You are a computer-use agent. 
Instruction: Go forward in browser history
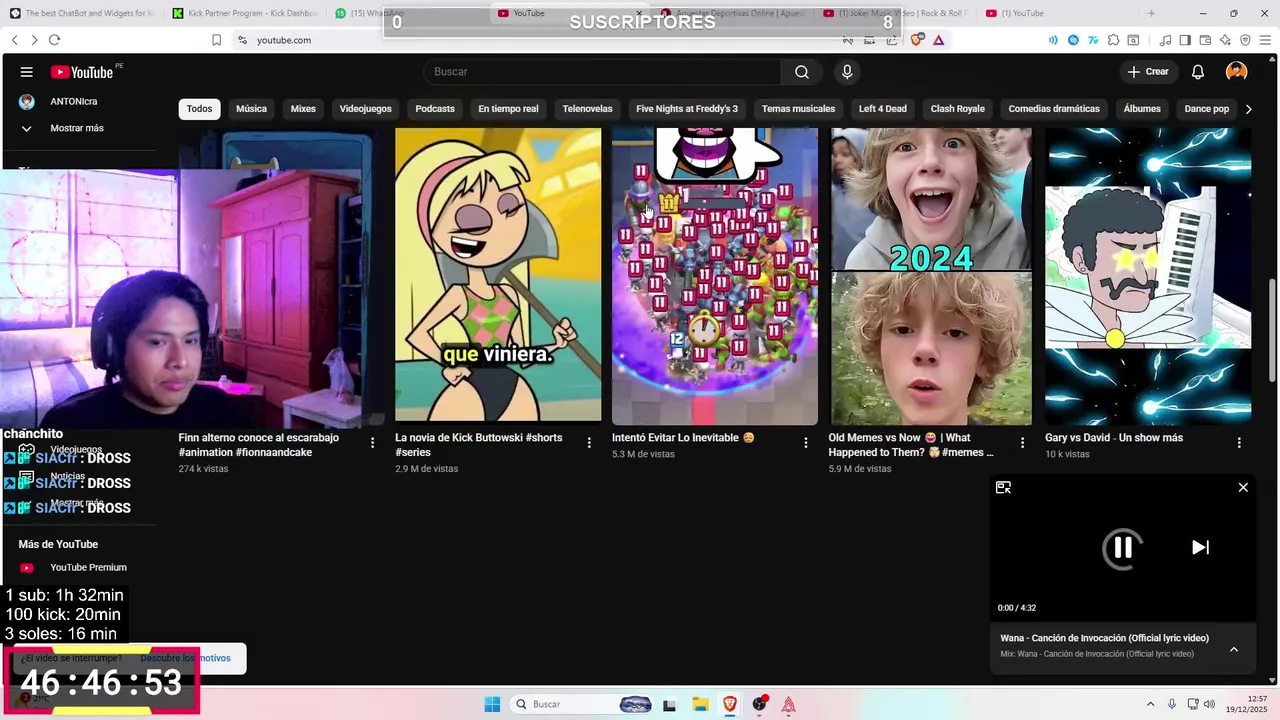pyautogui.click(x=34, y=40)
